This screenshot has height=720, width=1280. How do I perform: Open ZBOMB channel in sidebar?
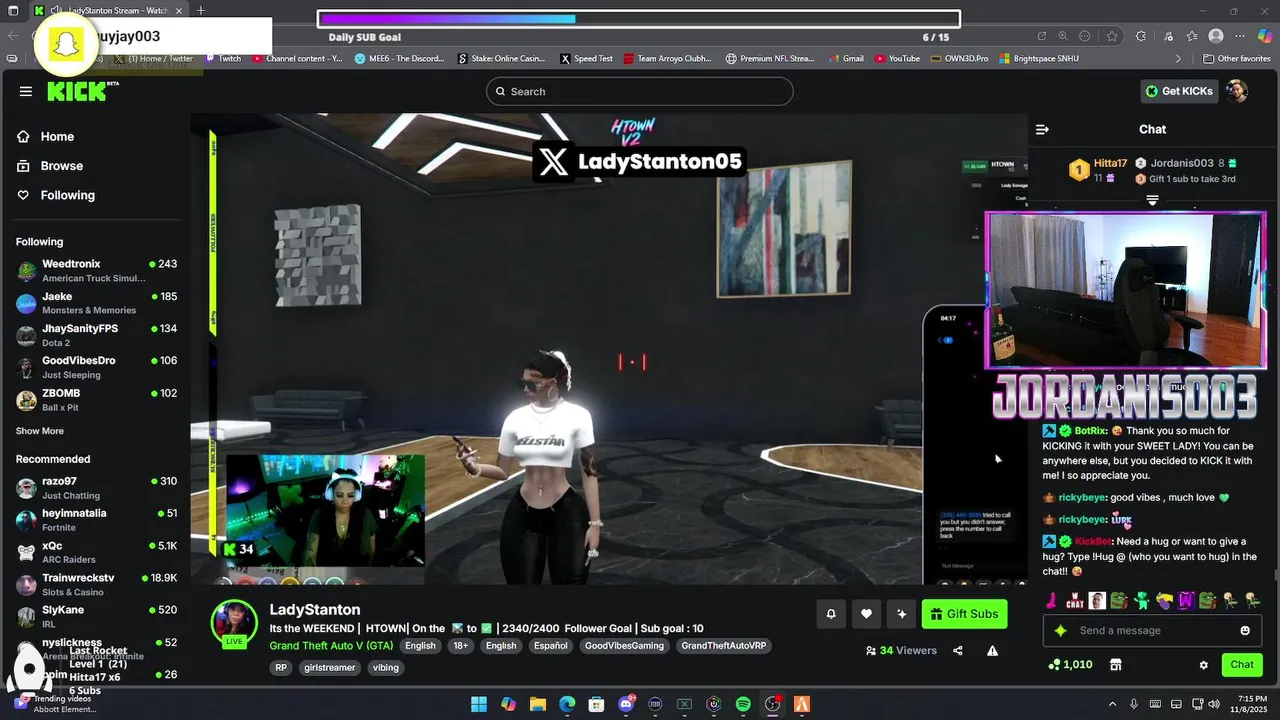pyautogui.click(x=96, y=400)
